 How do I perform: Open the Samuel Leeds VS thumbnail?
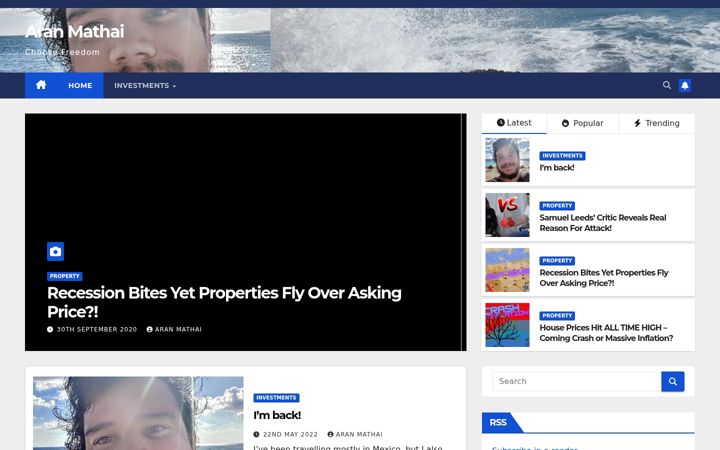[507, 215]
